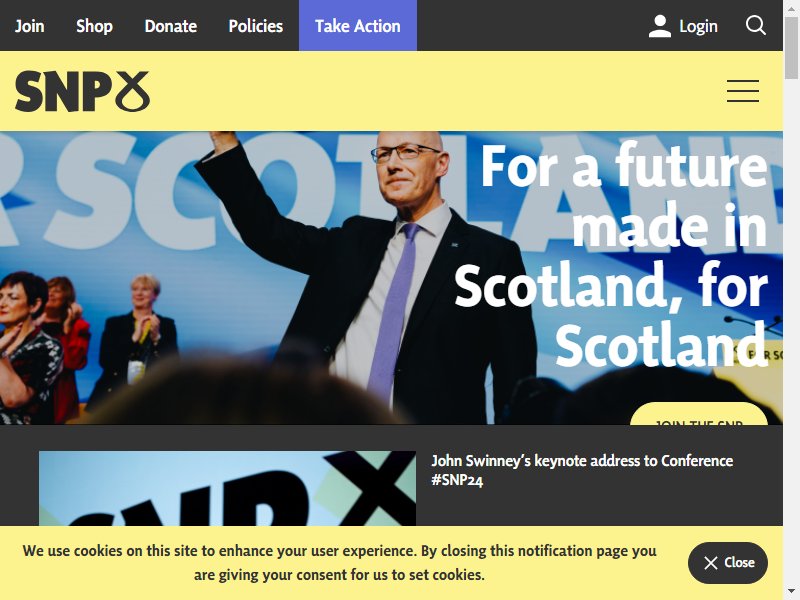
Task: Click the user profile icon beside Login
Action: pyautogui.click(x=660, y=26)
